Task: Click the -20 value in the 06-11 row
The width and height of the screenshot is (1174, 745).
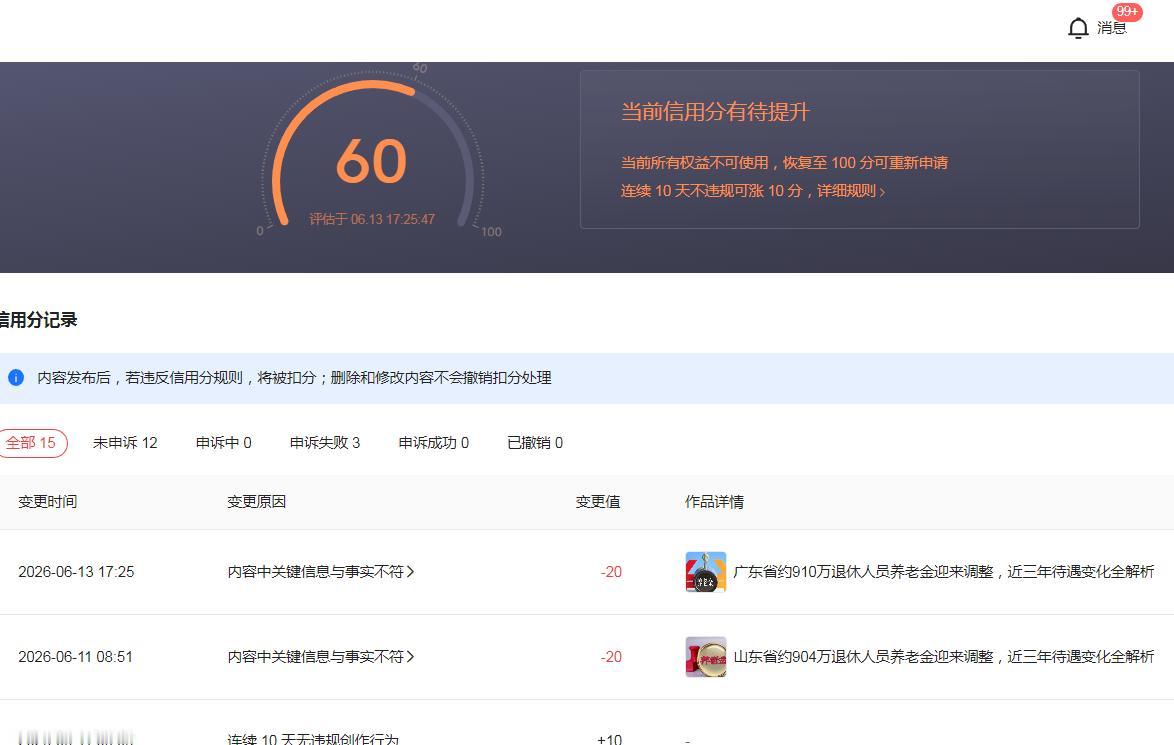Action: 611,657
